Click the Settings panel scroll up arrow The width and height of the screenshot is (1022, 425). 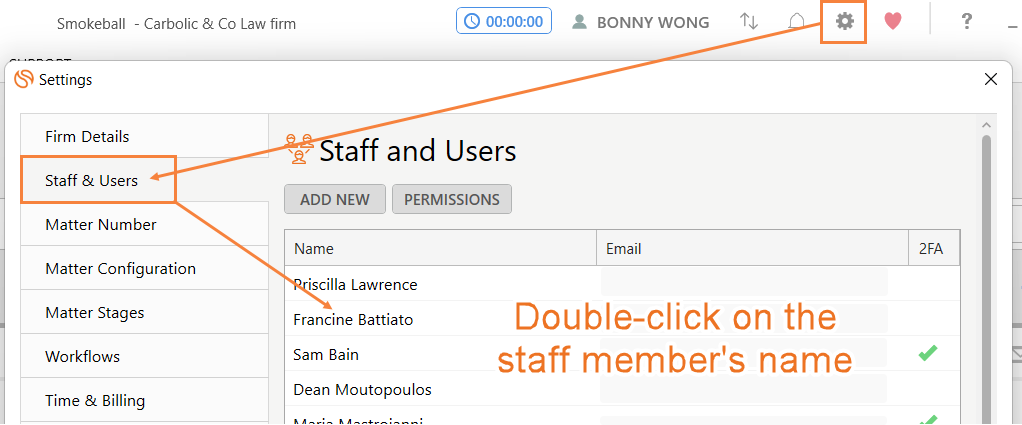click(x=986, y=125)
